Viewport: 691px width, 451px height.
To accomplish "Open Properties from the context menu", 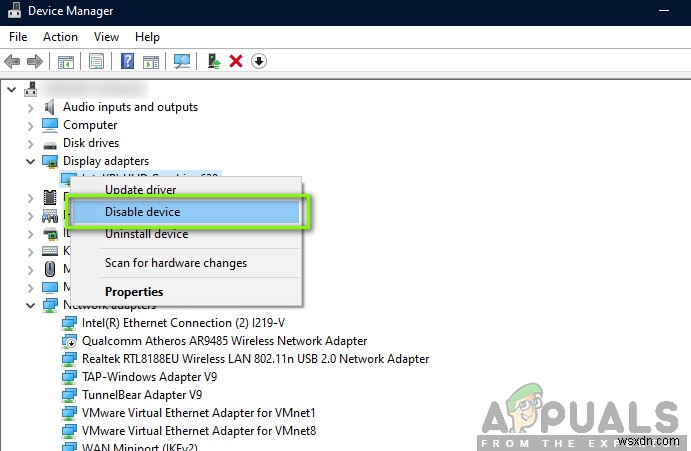I will 186,292.
